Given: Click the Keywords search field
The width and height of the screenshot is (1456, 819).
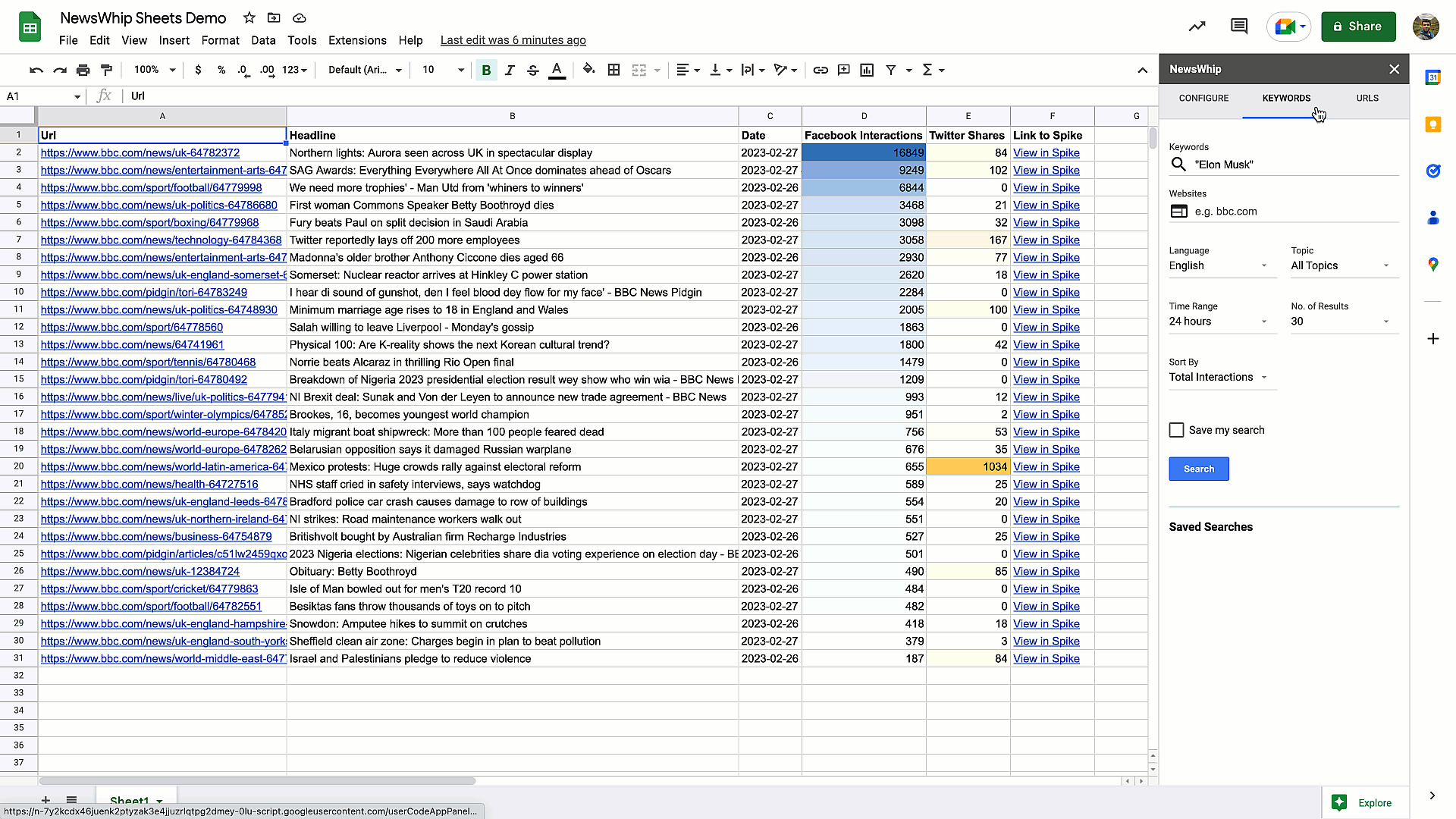Looking at the screenshot, I should pos(1283,165).
